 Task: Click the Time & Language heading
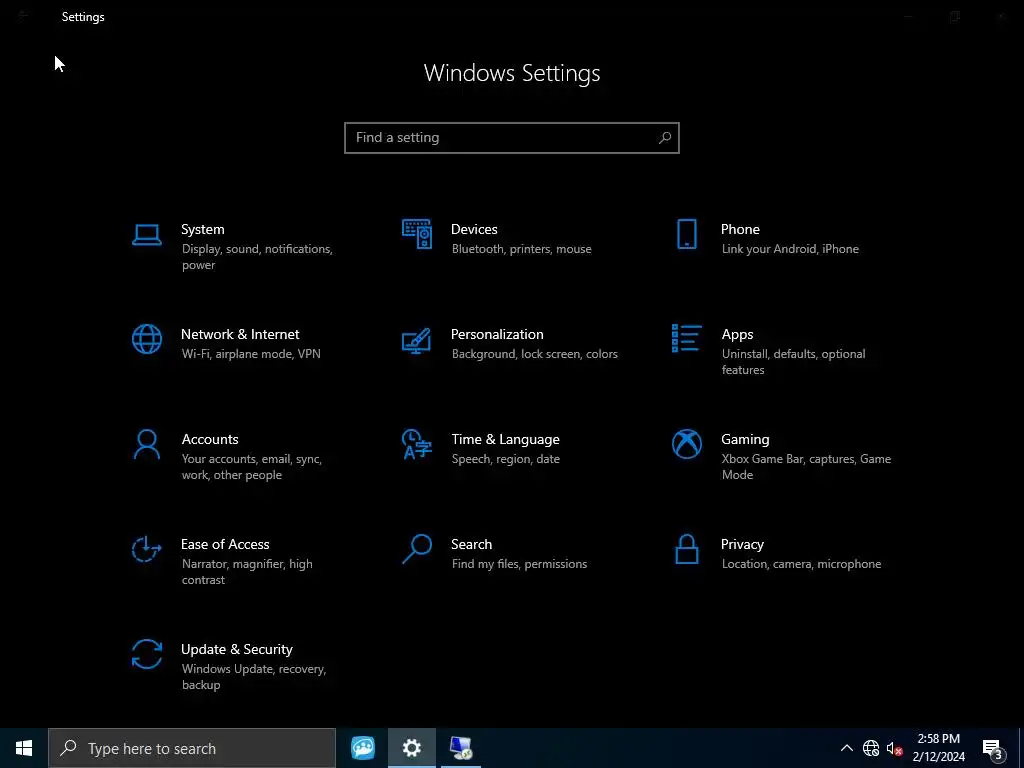pyautogui.click(x=505, y=440)
